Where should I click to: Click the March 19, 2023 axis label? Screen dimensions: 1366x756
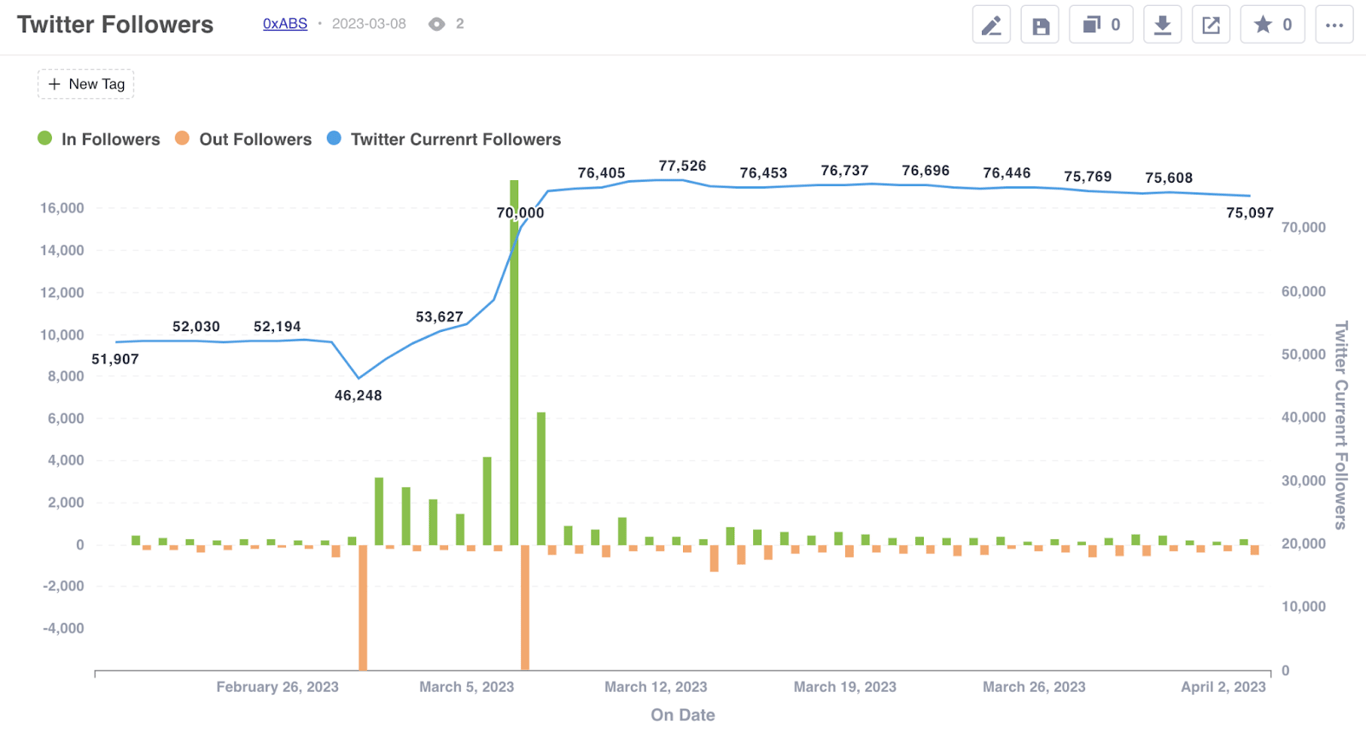click(845, 687)
